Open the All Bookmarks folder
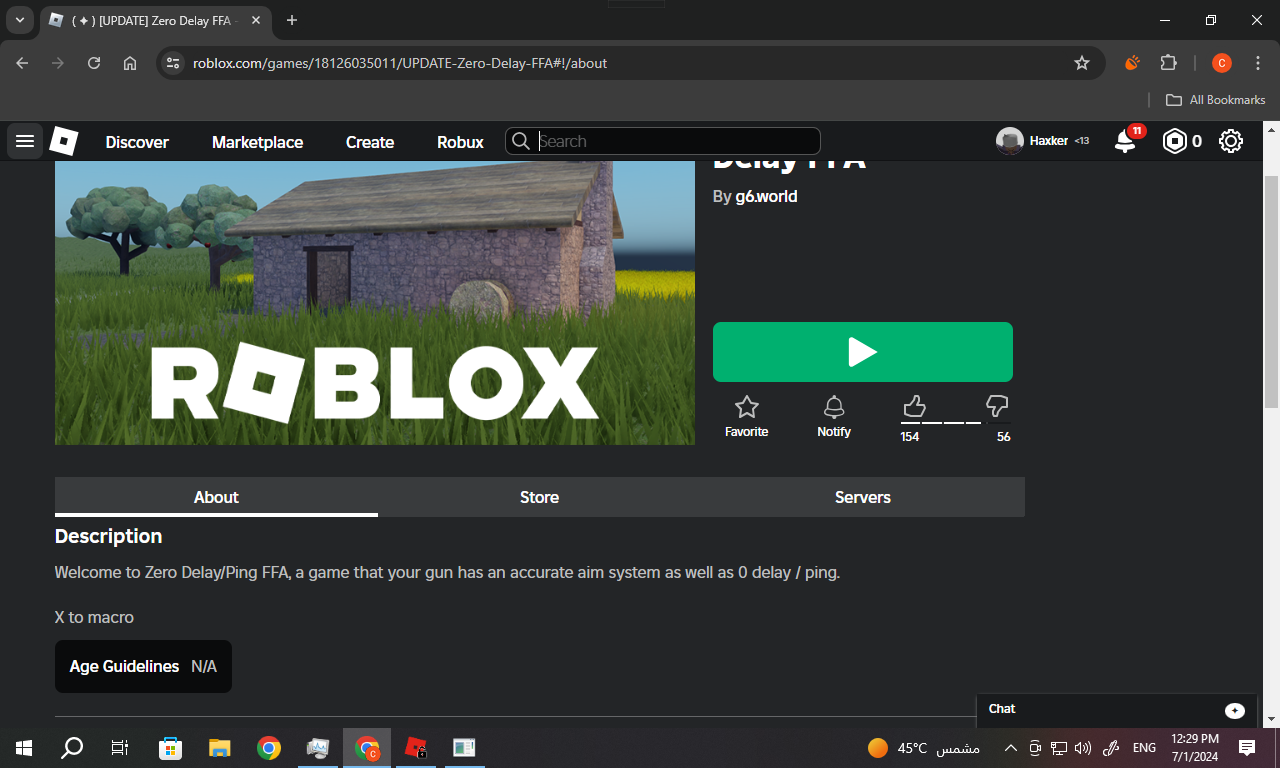 pyautogui.click(x=1216, y=100)
